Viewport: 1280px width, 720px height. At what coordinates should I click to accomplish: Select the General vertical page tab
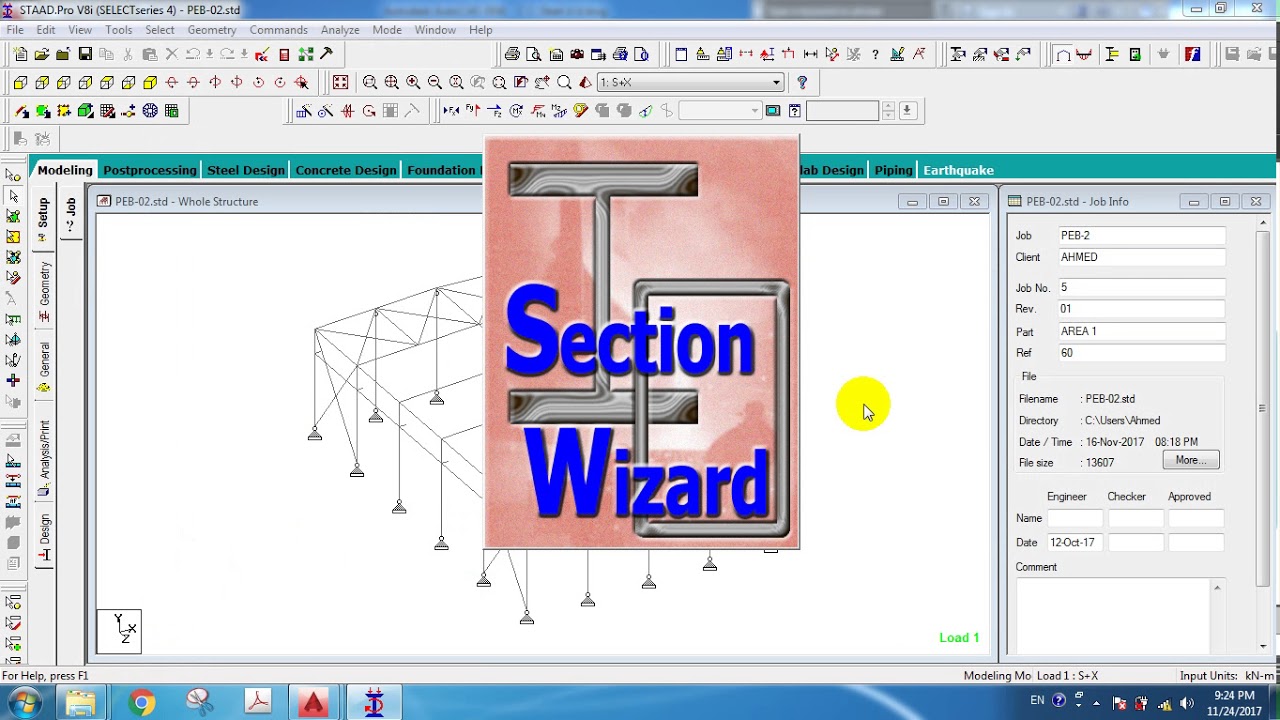[44, 367]
